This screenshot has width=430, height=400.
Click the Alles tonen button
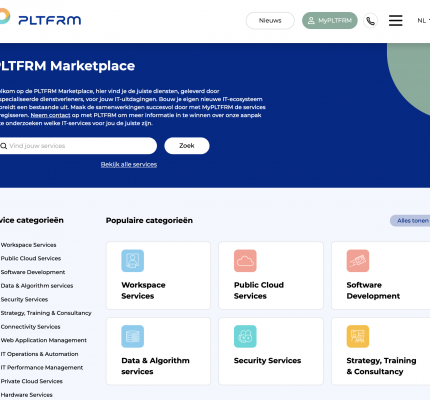[x=411, y=221]
